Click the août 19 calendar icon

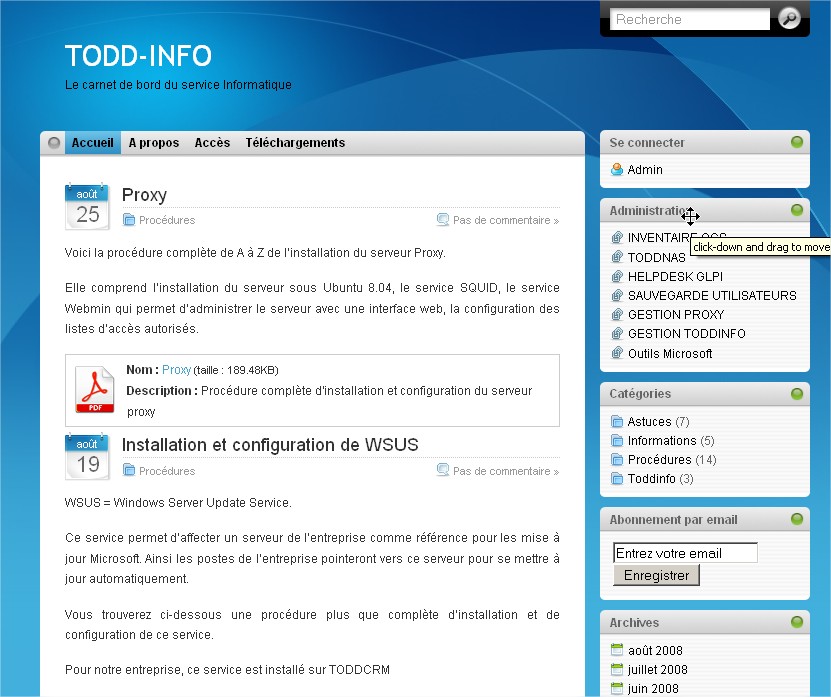click(x=87, y=456)
